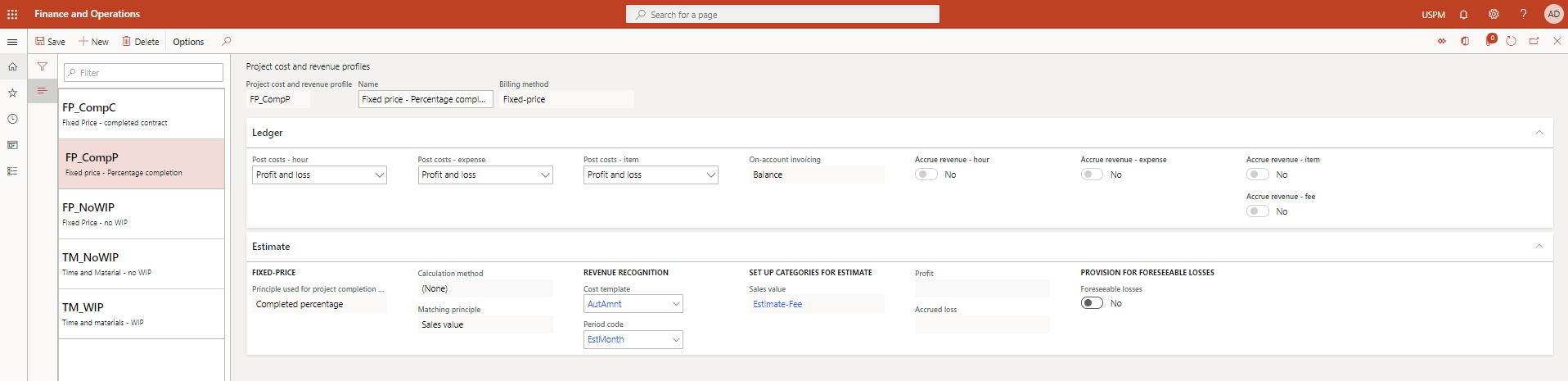
Task: Open Recent clock icon in sidebar
Action: point(12,120)
